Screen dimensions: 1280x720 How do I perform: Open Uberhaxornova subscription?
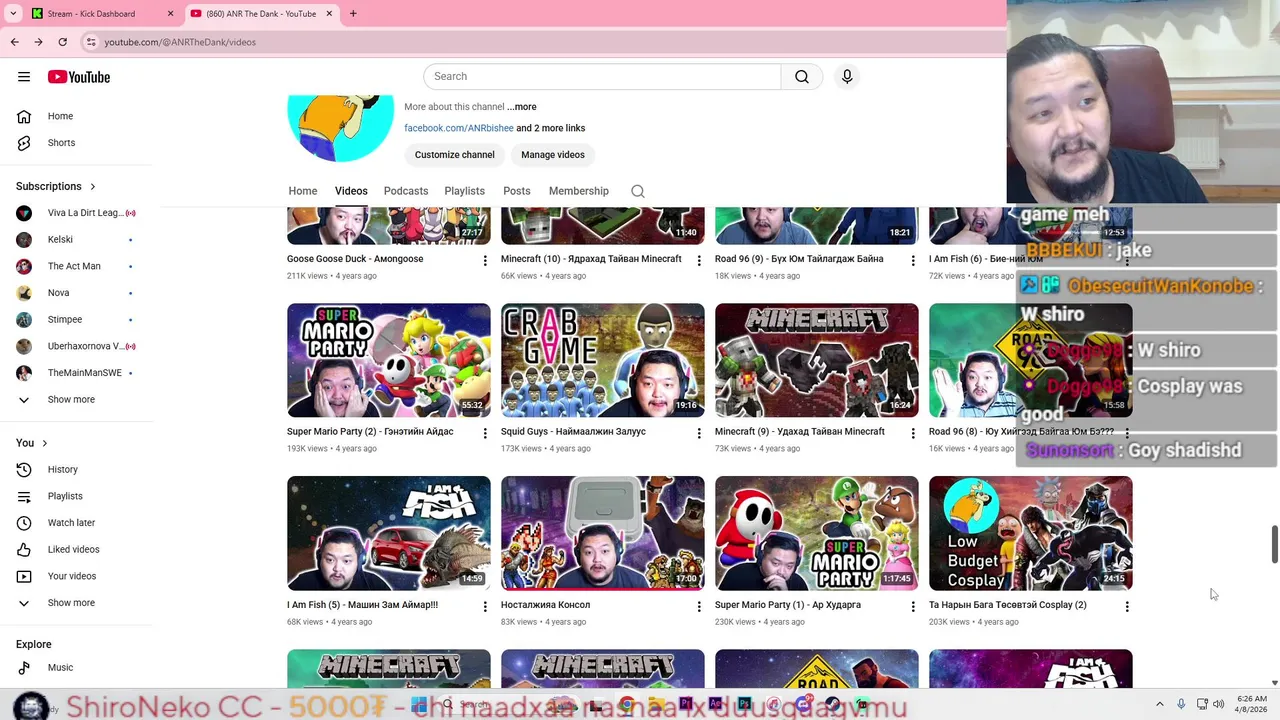tap(78, 346)
